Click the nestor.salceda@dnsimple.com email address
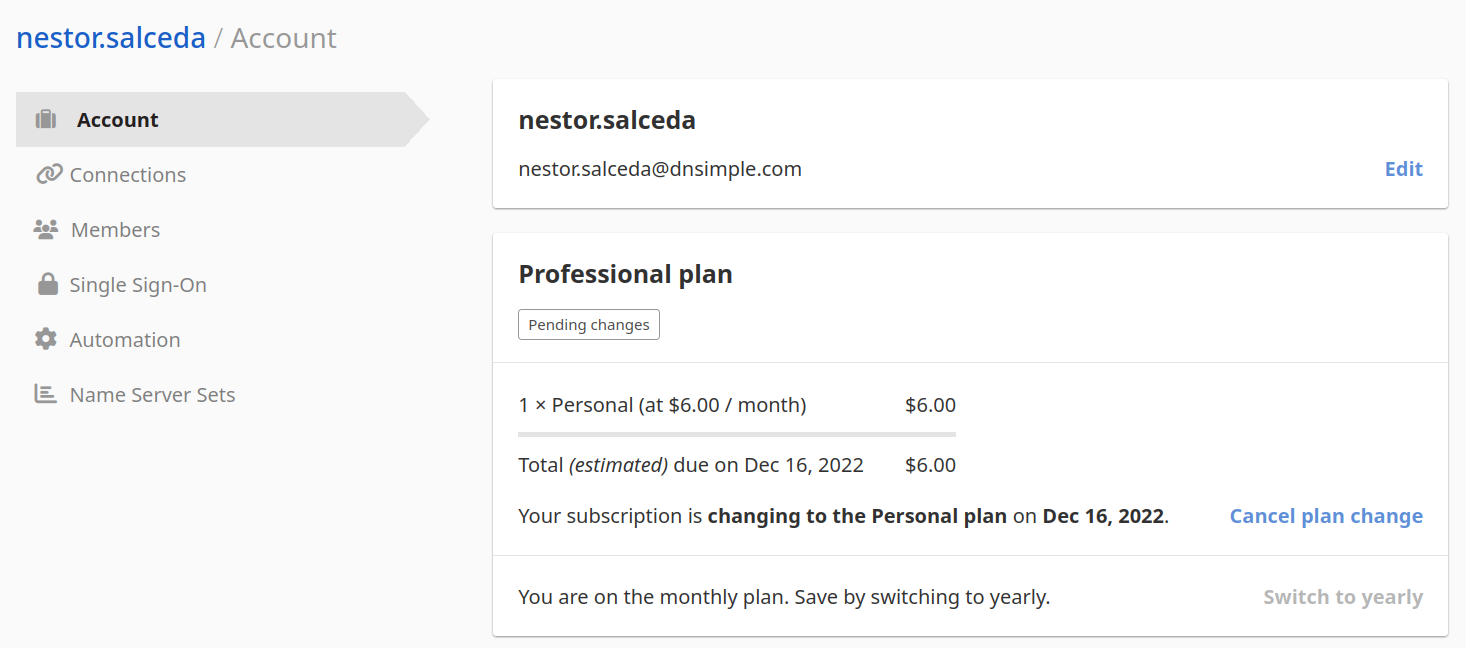 click(x=660, y=169)
